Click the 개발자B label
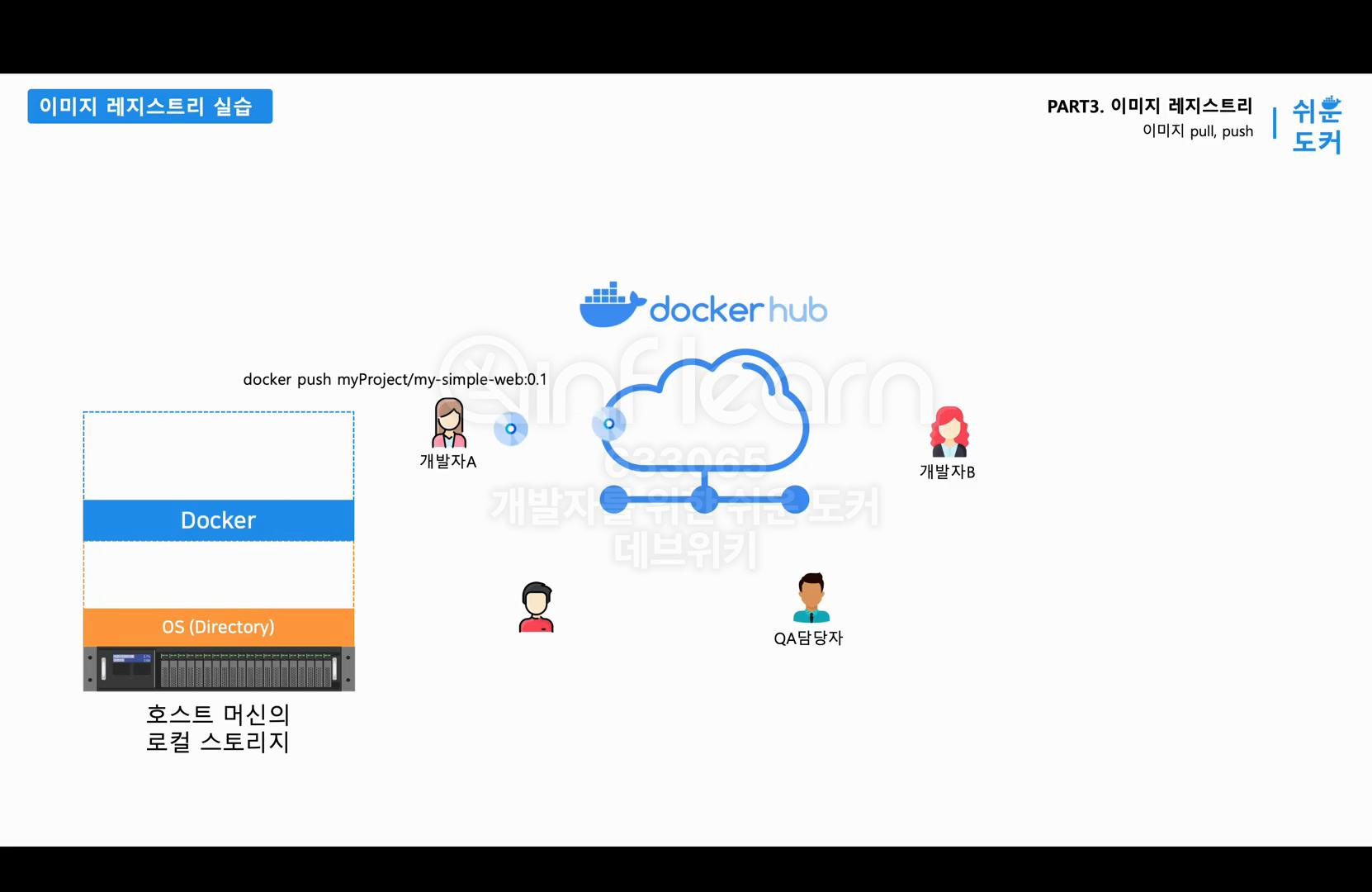 pyautogui.click(x=948, y=472)
